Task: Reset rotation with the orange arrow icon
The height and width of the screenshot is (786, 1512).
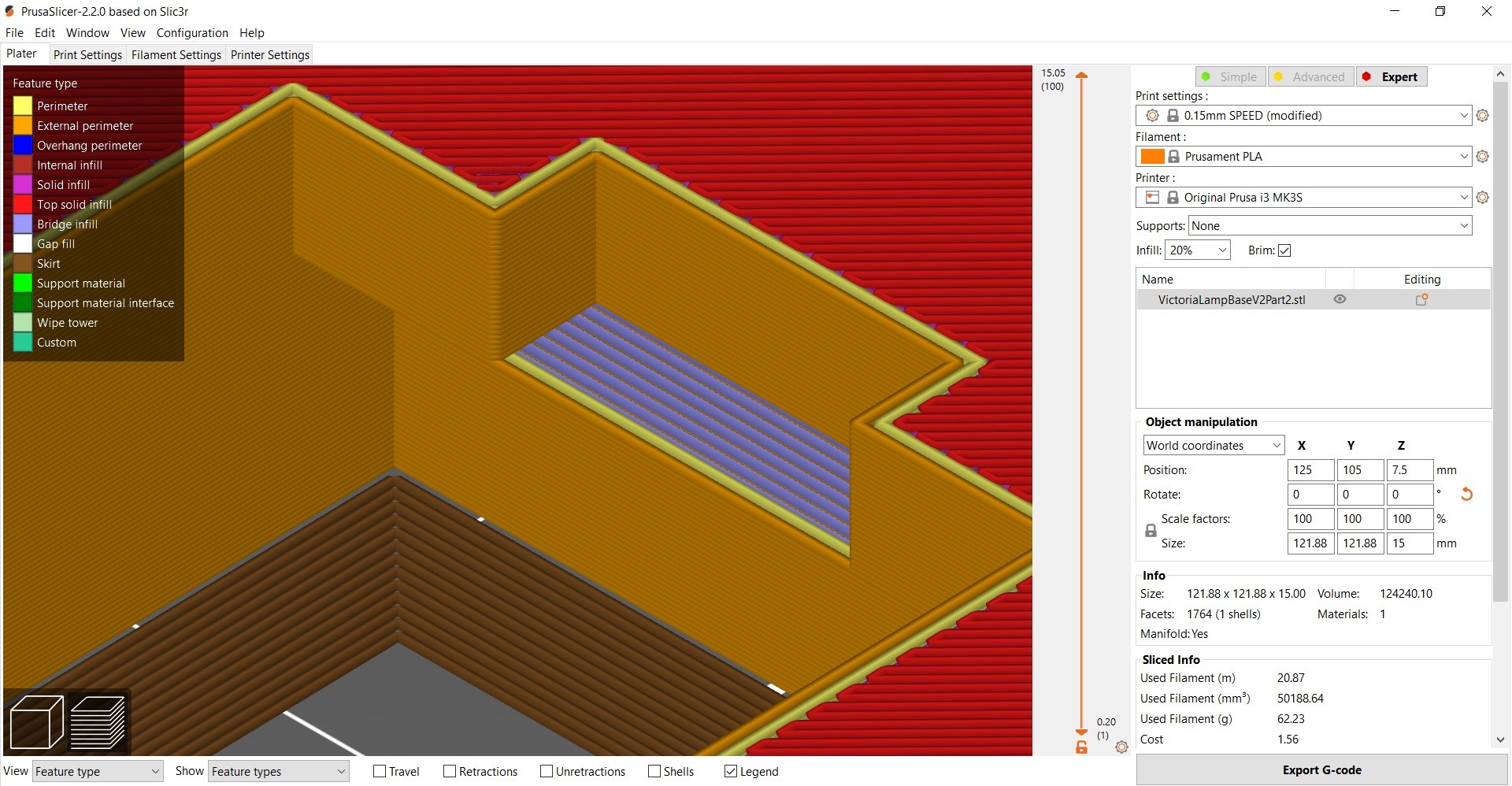Action: [1466, 494]
